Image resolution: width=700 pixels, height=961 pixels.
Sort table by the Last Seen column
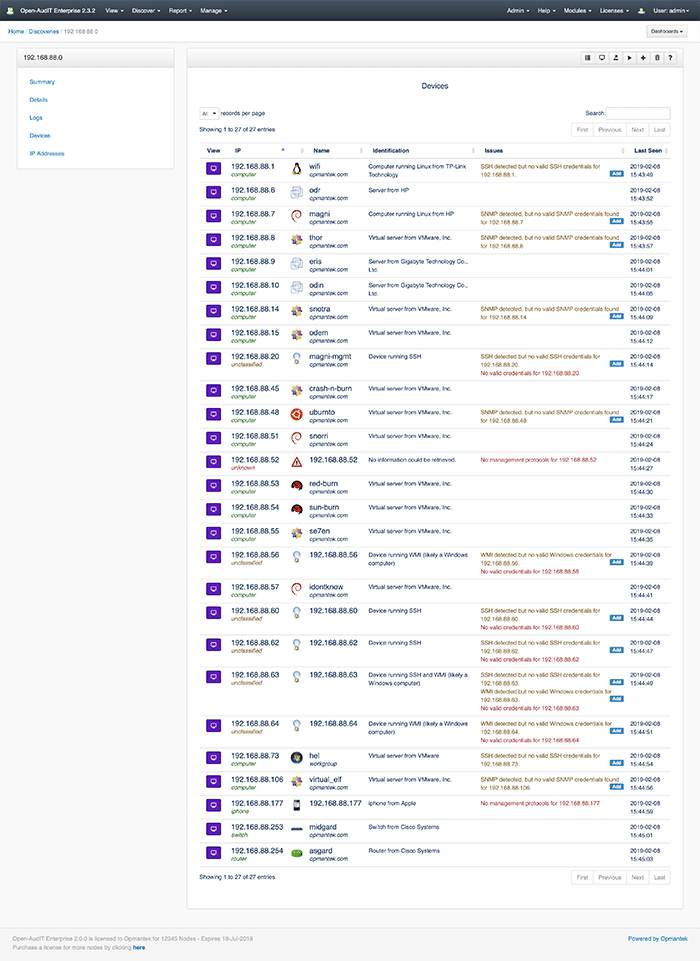tap(649, 150)
